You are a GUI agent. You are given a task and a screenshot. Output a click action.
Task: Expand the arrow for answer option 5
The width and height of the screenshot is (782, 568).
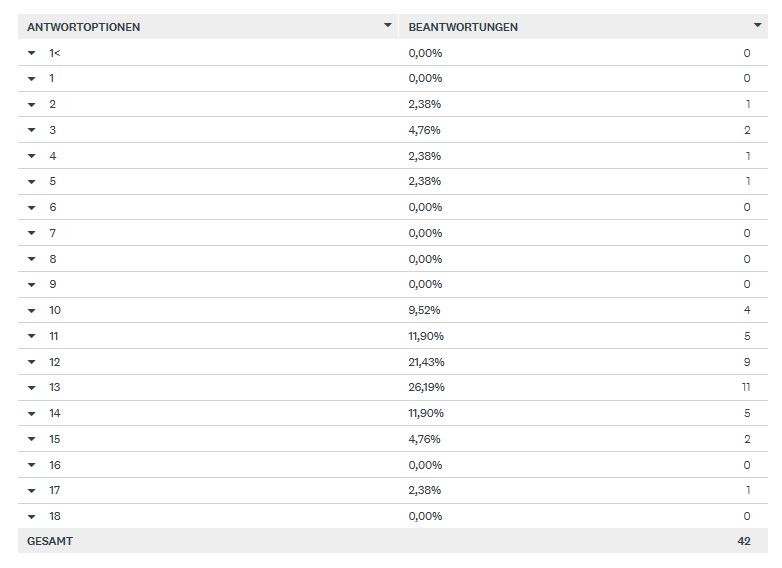32,182
